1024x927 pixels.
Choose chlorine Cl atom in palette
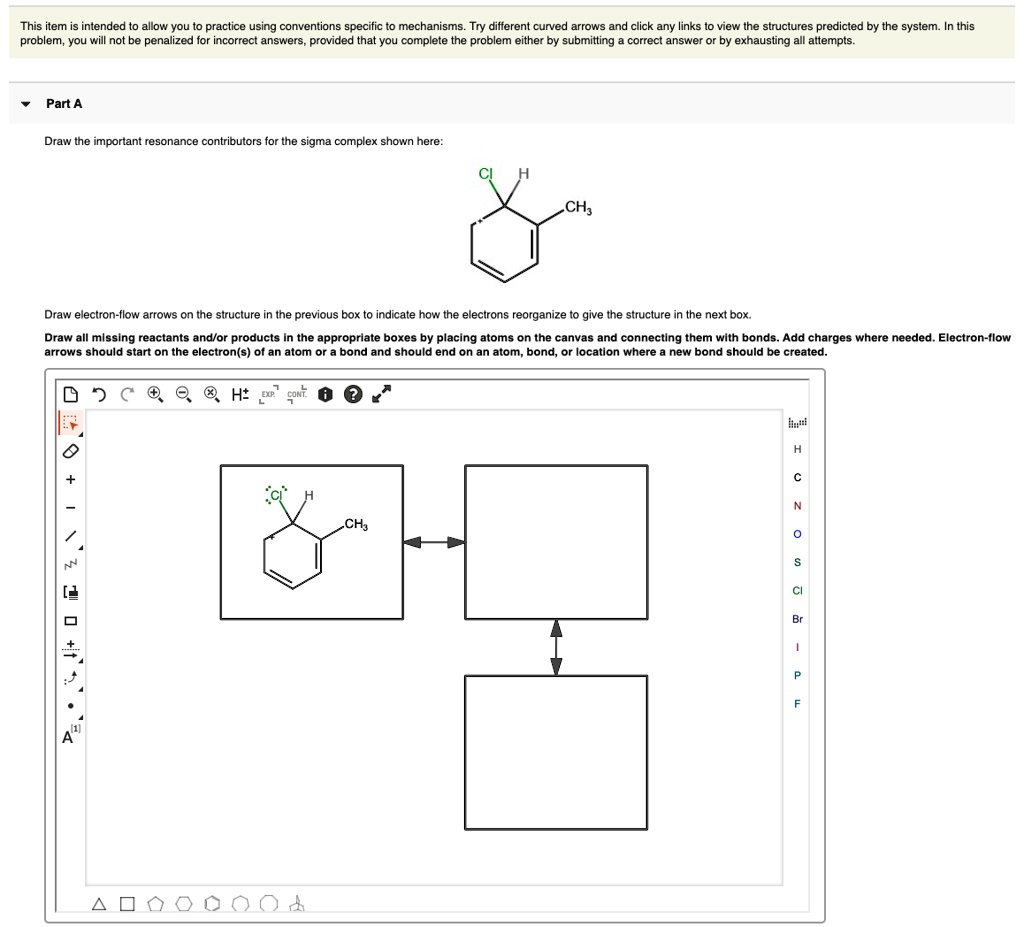coord(797,591)
